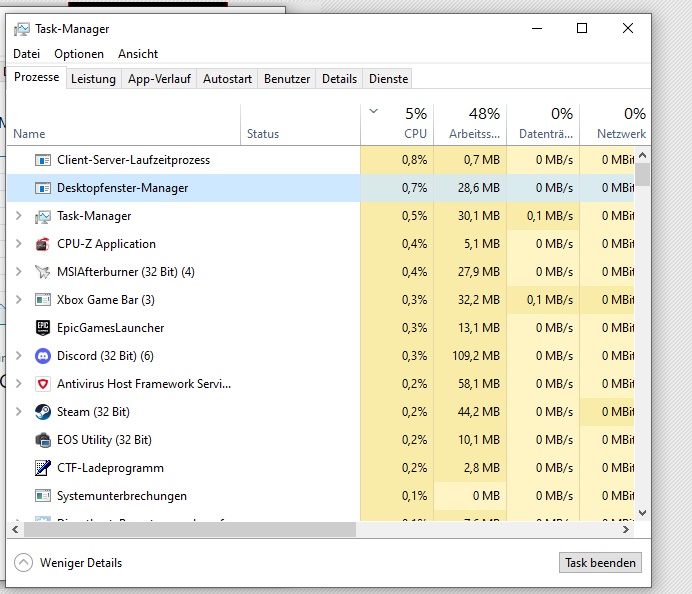
Task: Open the Optionen menu
Action: tap(79, 54)
